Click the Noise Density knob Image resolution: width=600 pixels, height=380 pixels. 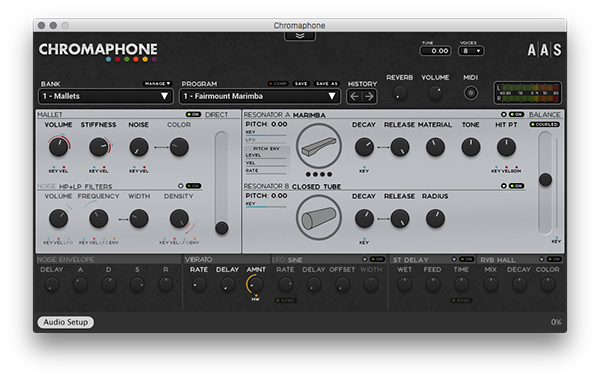coord(179,219)
